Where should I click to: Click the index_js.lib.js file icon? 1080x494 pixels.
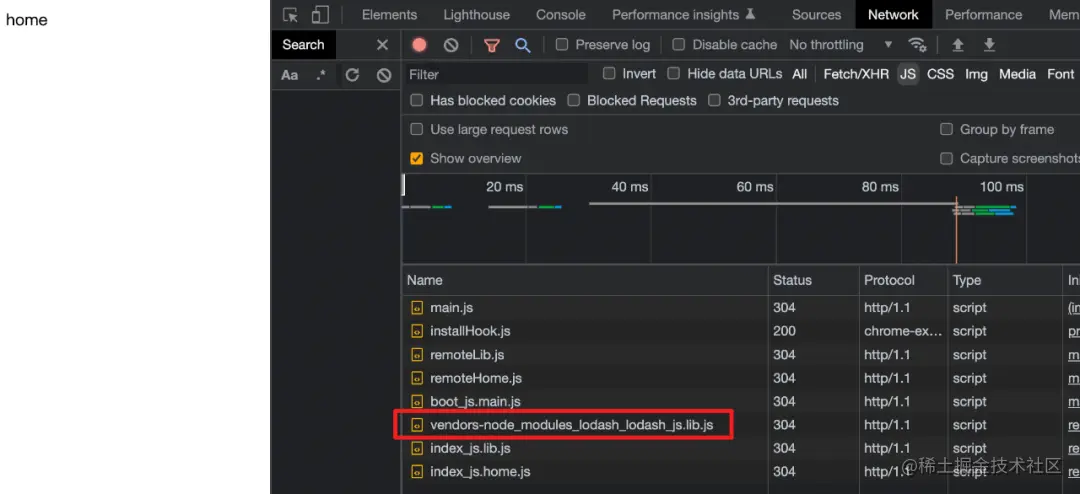pyautogui.click(x=417, y=449)
